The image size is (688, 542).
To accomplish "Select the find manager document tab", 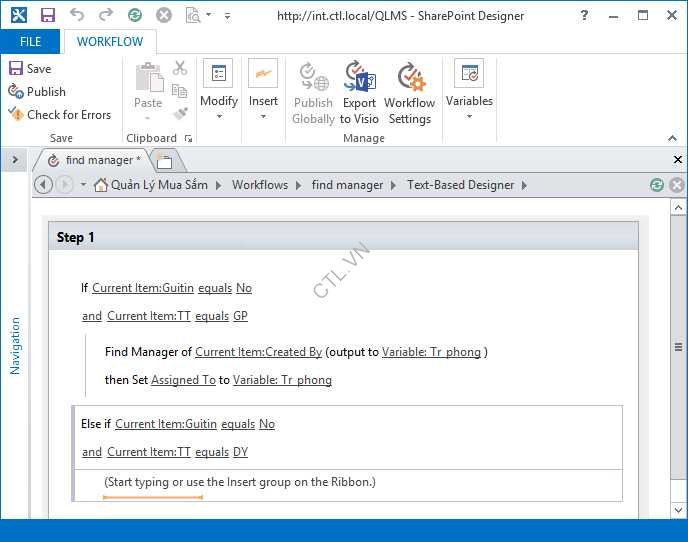I will [98, 160].
